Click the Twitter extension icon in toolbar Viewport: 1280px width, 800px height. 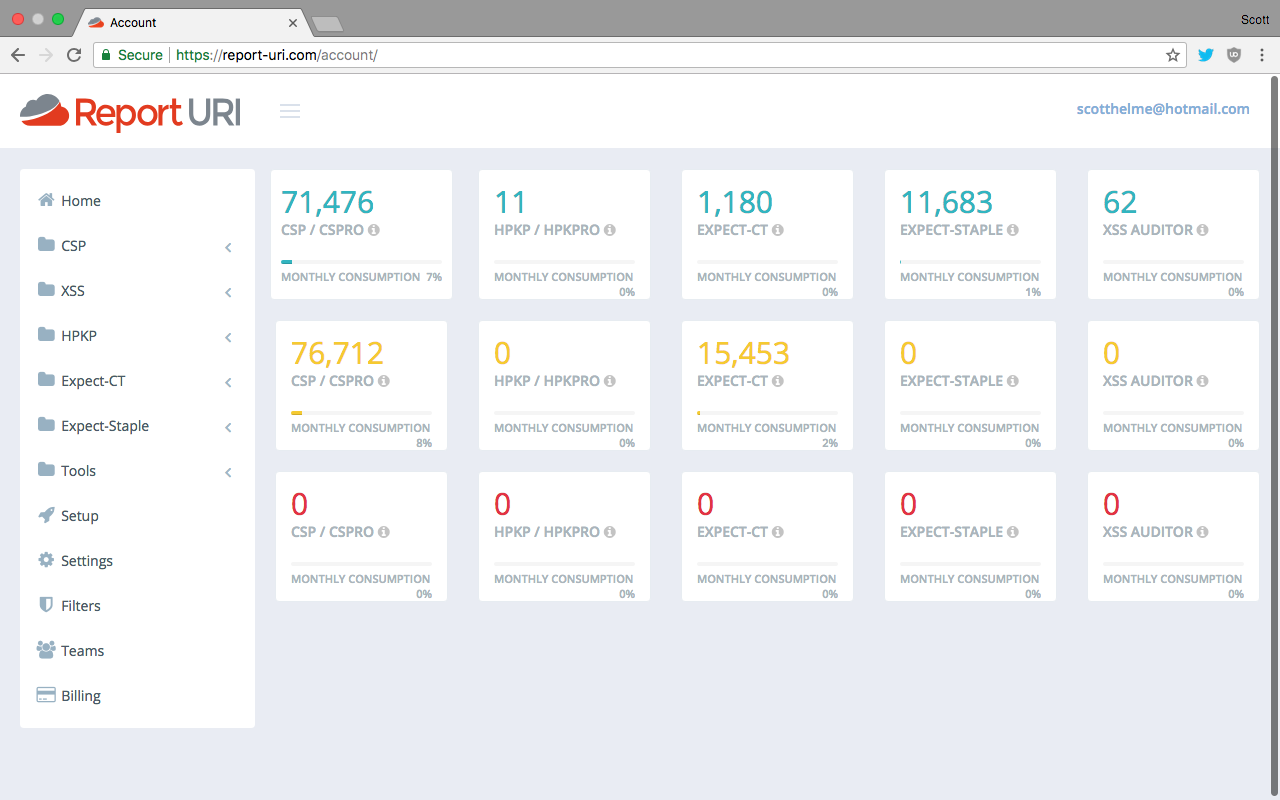(x=1205, y=55)
